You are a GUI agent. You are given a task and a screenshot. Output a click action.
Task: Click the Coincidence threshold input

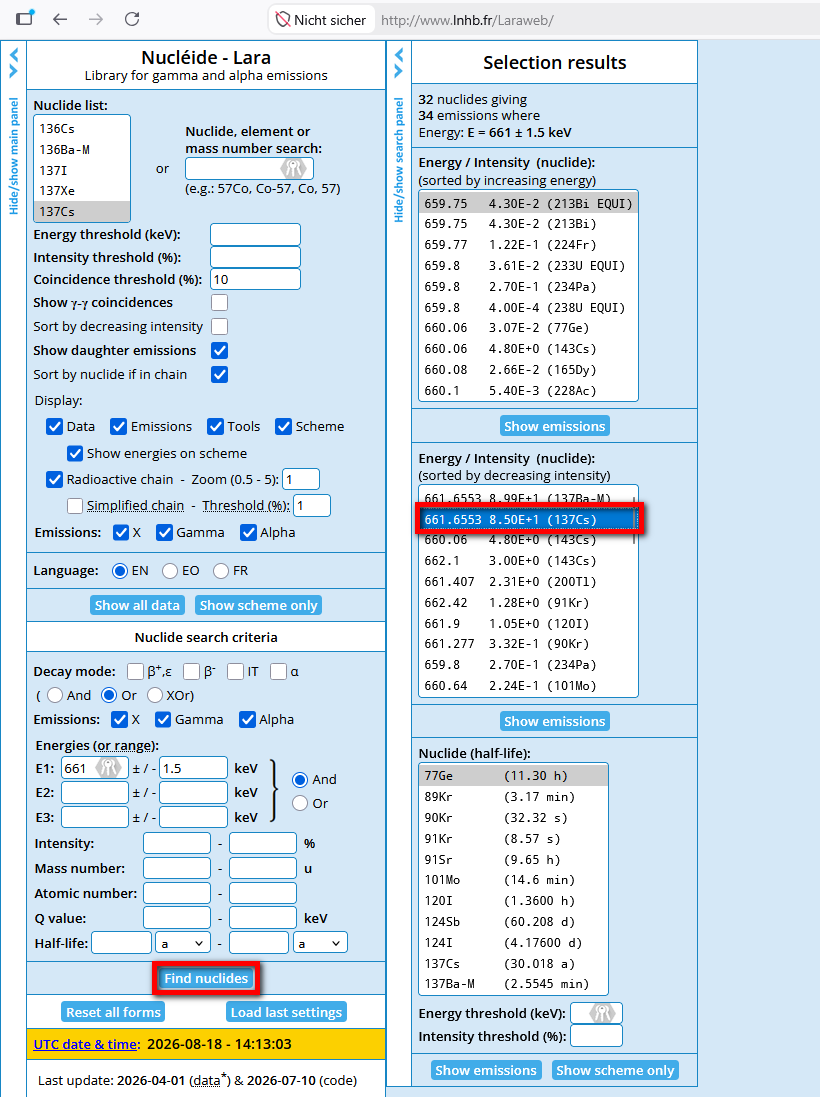(x=255, y=279)
